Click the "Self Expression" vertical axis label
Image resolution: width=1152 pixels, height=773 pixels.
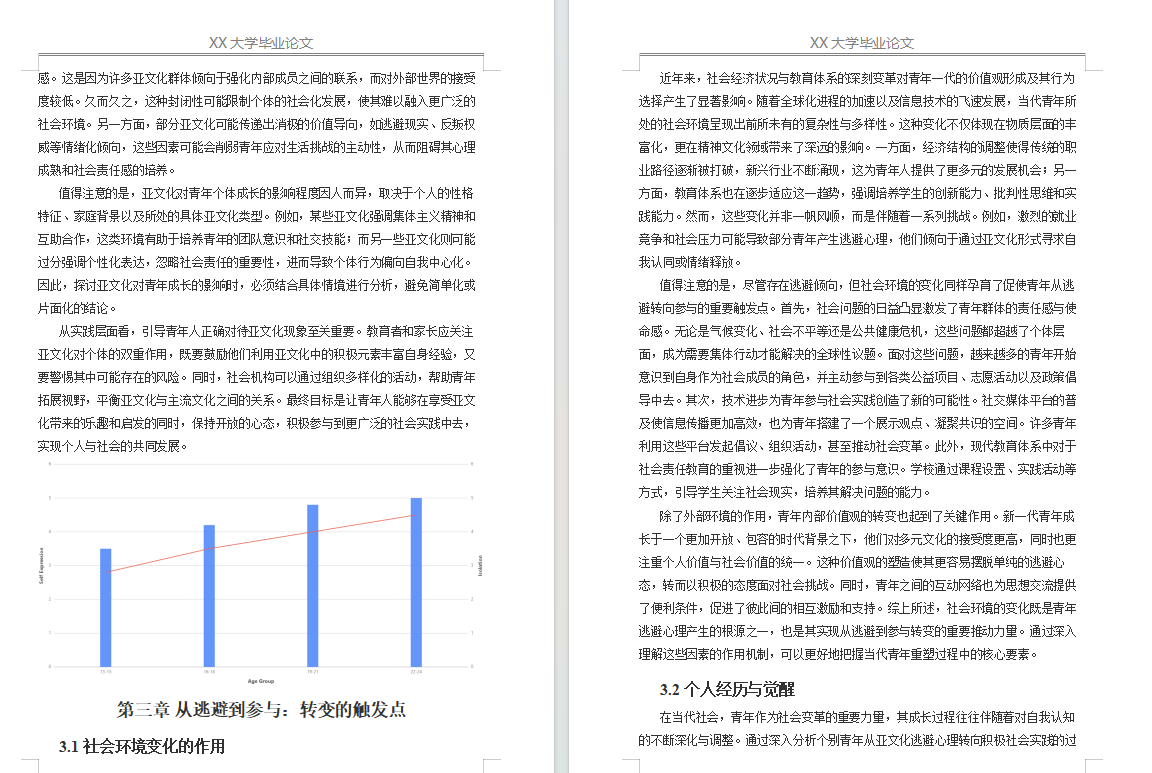(x=41, y=566)
